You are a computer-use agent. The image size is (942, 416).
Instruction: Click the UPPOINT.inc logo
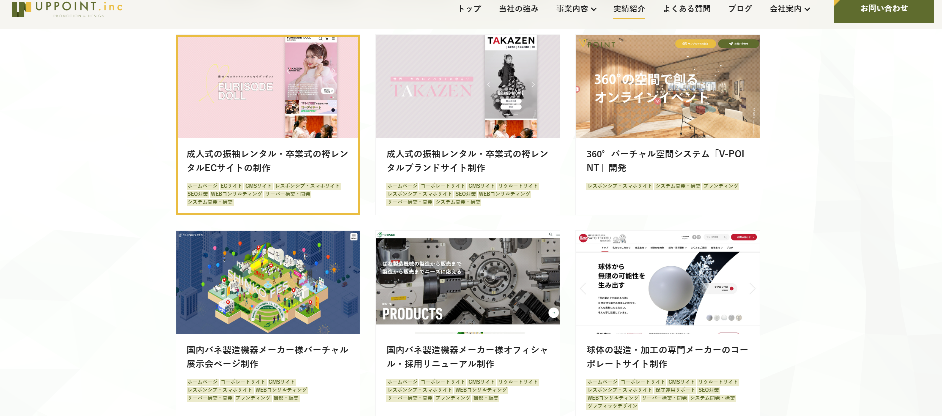pyautogui.click(x=68, y=10)
